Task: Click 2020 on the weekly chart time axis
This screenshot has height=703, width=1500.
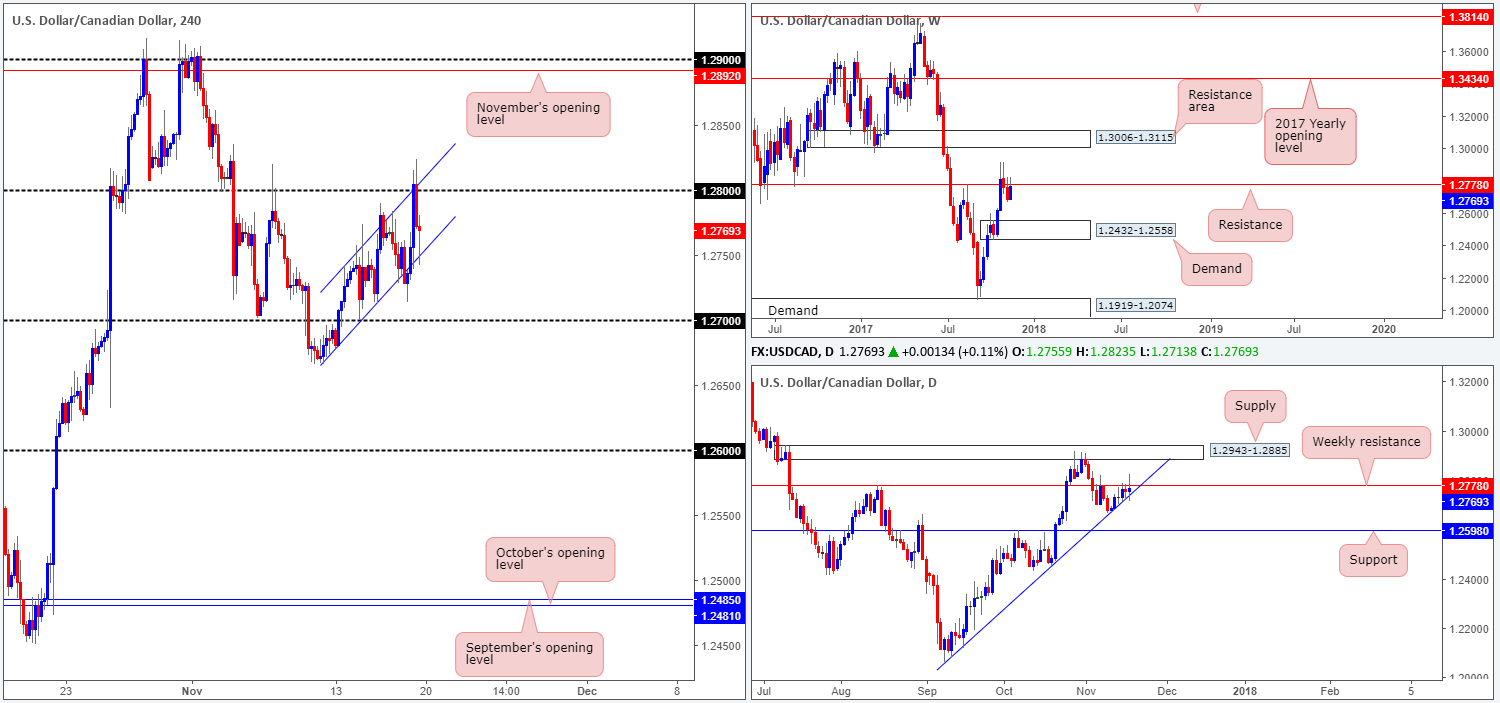Action: (x=1385, y=328)
